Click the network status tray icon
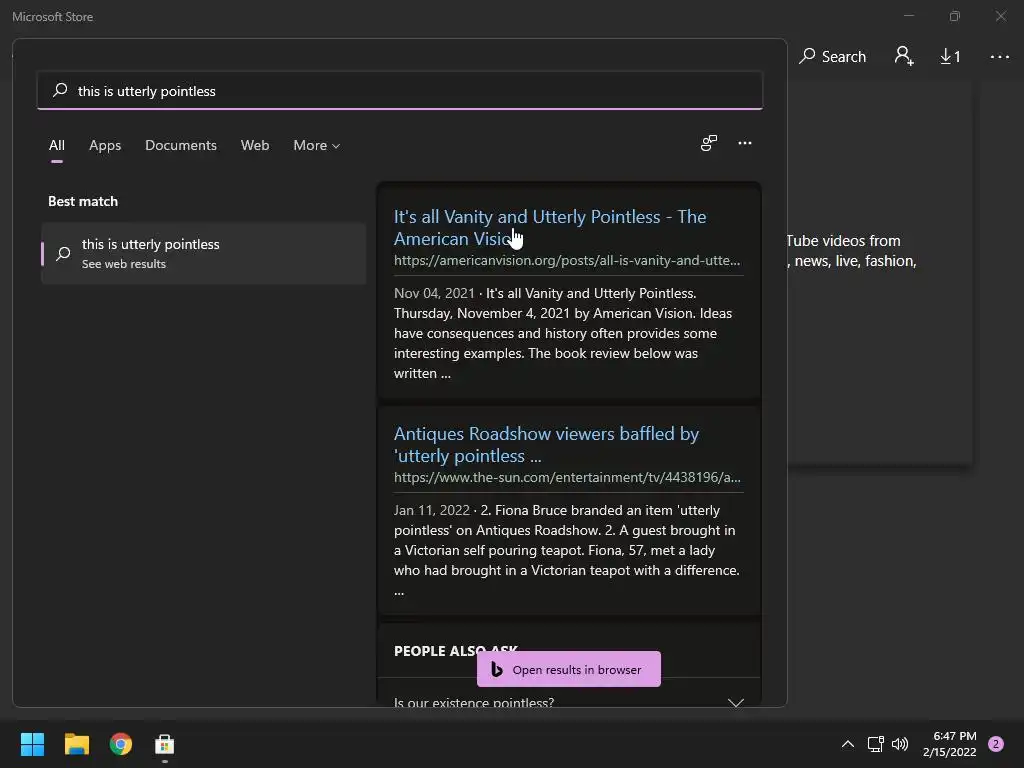 tap(875, 744)
